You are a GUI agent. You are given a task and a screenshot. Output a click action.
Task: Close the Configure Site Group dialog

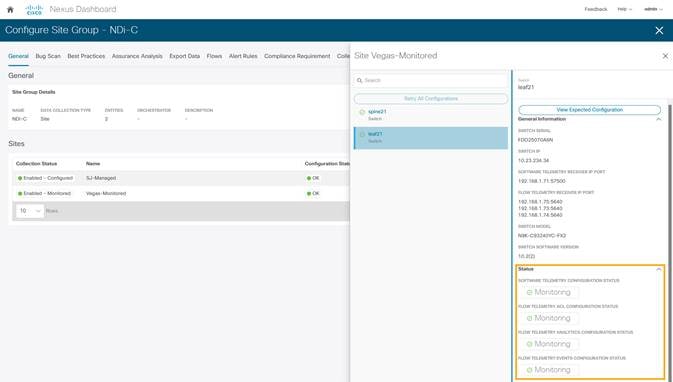(x=659, y=30)
